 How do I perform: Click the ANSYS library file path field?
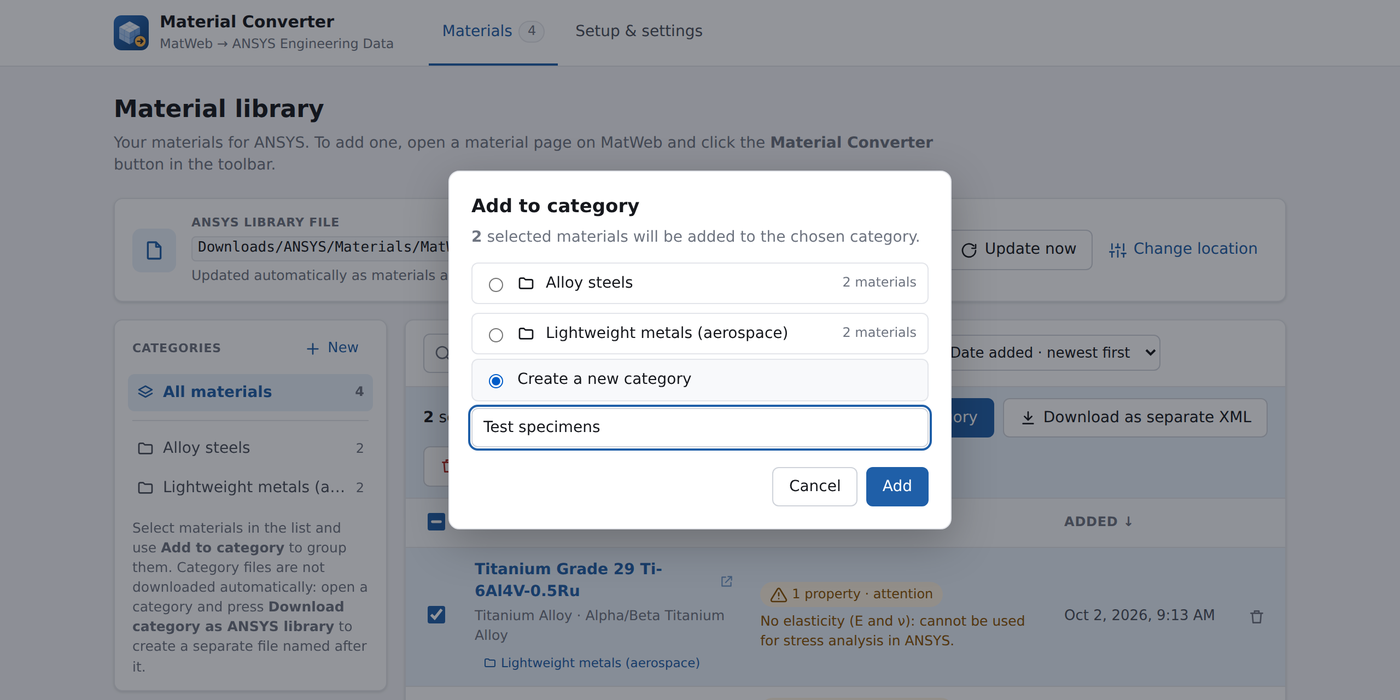[320, 247]
